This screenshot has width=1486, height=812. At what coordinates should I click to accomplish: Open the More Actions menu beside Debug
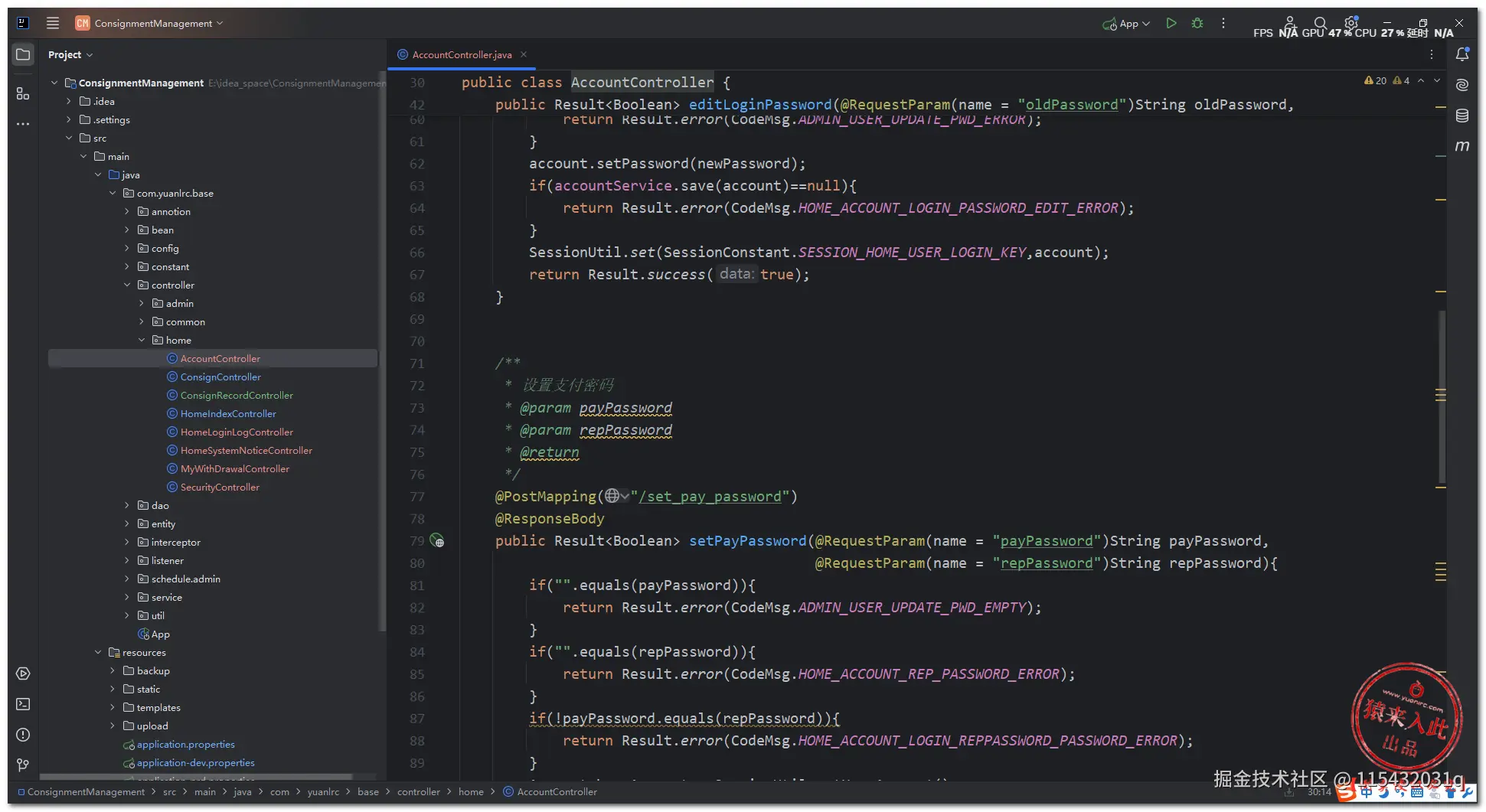tap(1223, 23)
